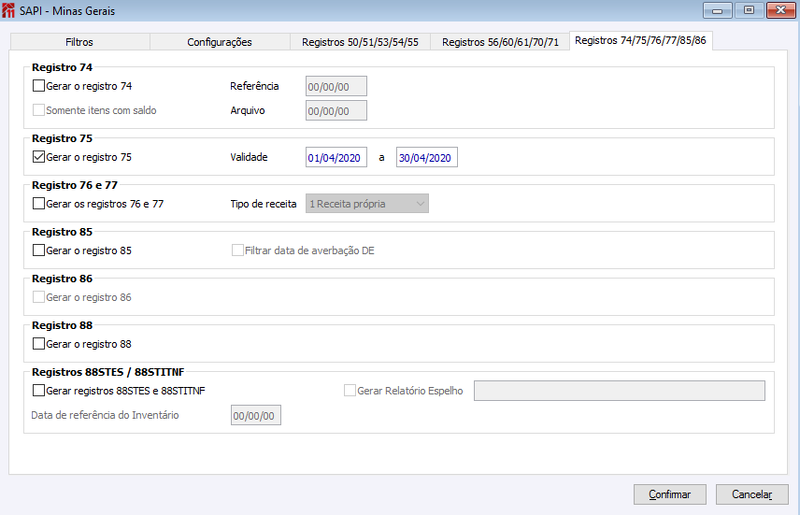Image resolution: width=800 pixels, height=515 pixels.
Task: Click Data de referência do Inventário field
Action: click(x=256, y=415)
